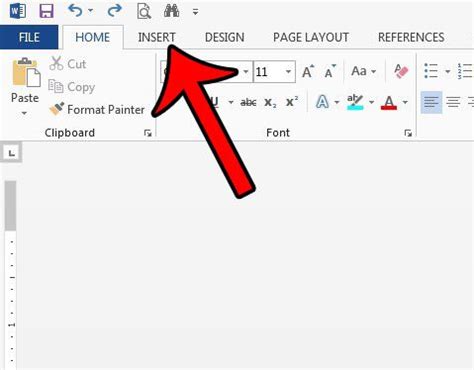Toggle superscript formatting
The height and width of the screenshot is (370, 474).
point(292,101)
